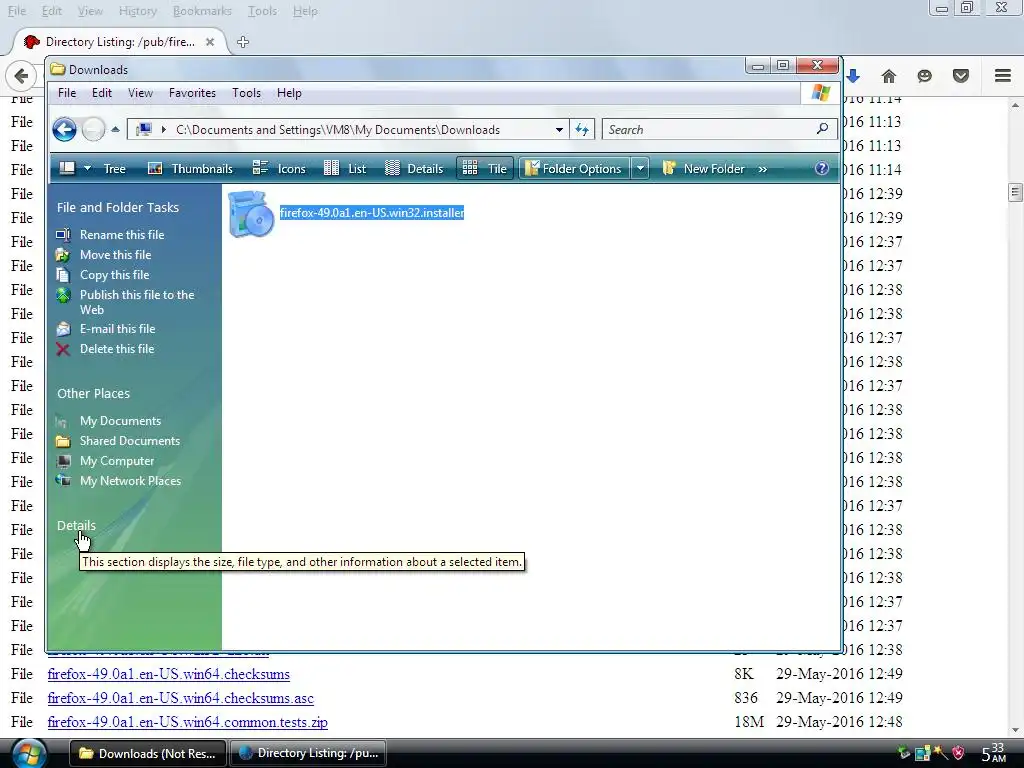1024x768 pixels.
Task: Go to My Documents
Action: tap(120, 421)
